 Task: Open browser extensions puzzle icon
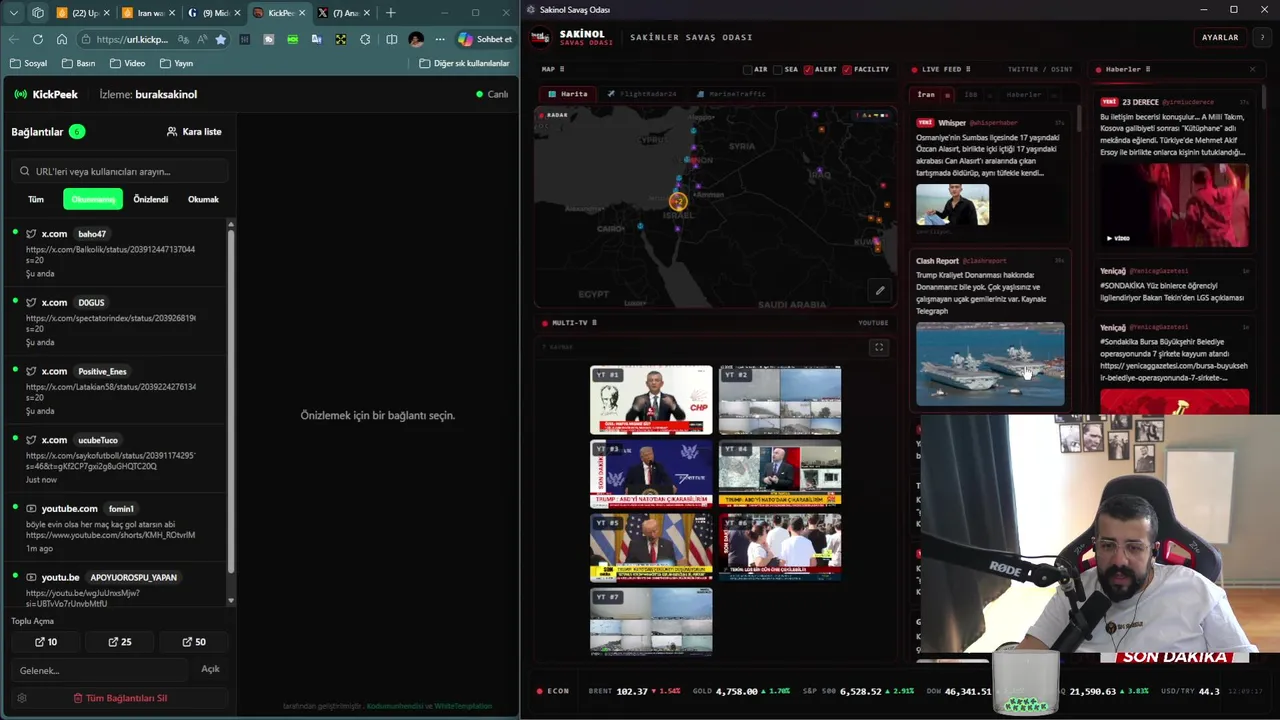coord(365,39)
